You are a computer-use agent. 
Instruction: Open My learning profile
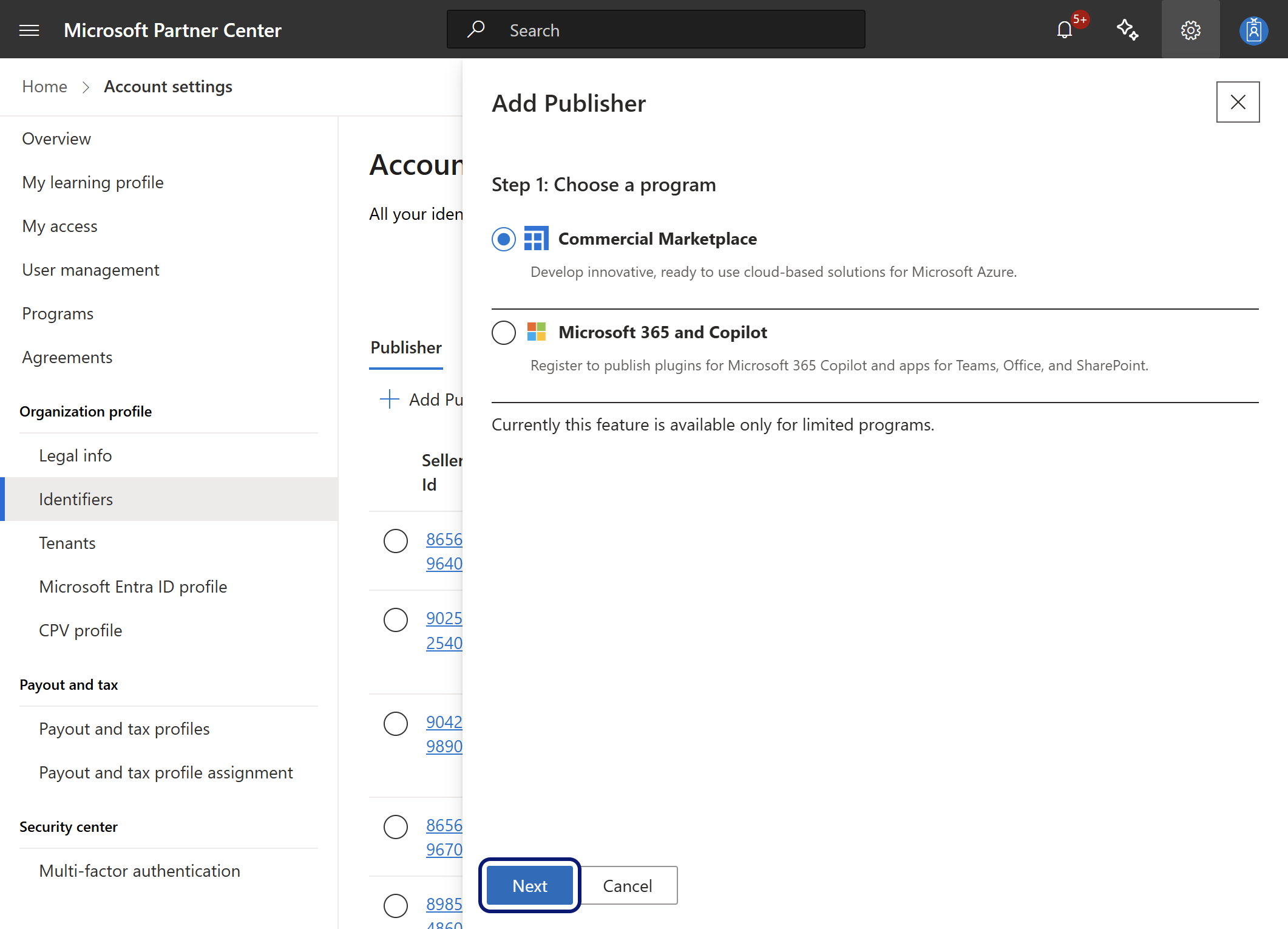coord(93,182)
